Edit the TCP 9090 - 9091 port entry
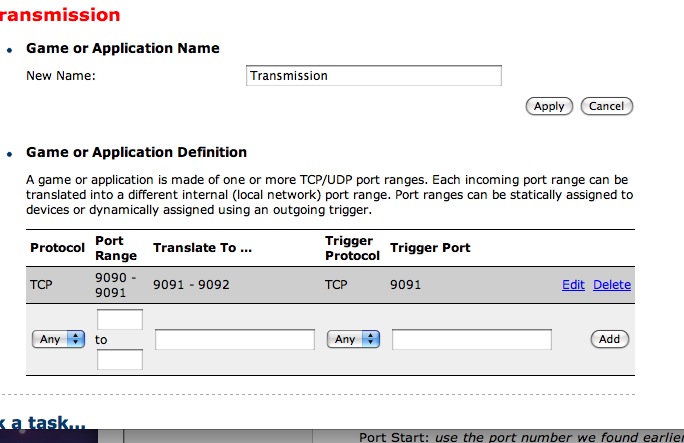The image size is (684, 443). (573, 285)
